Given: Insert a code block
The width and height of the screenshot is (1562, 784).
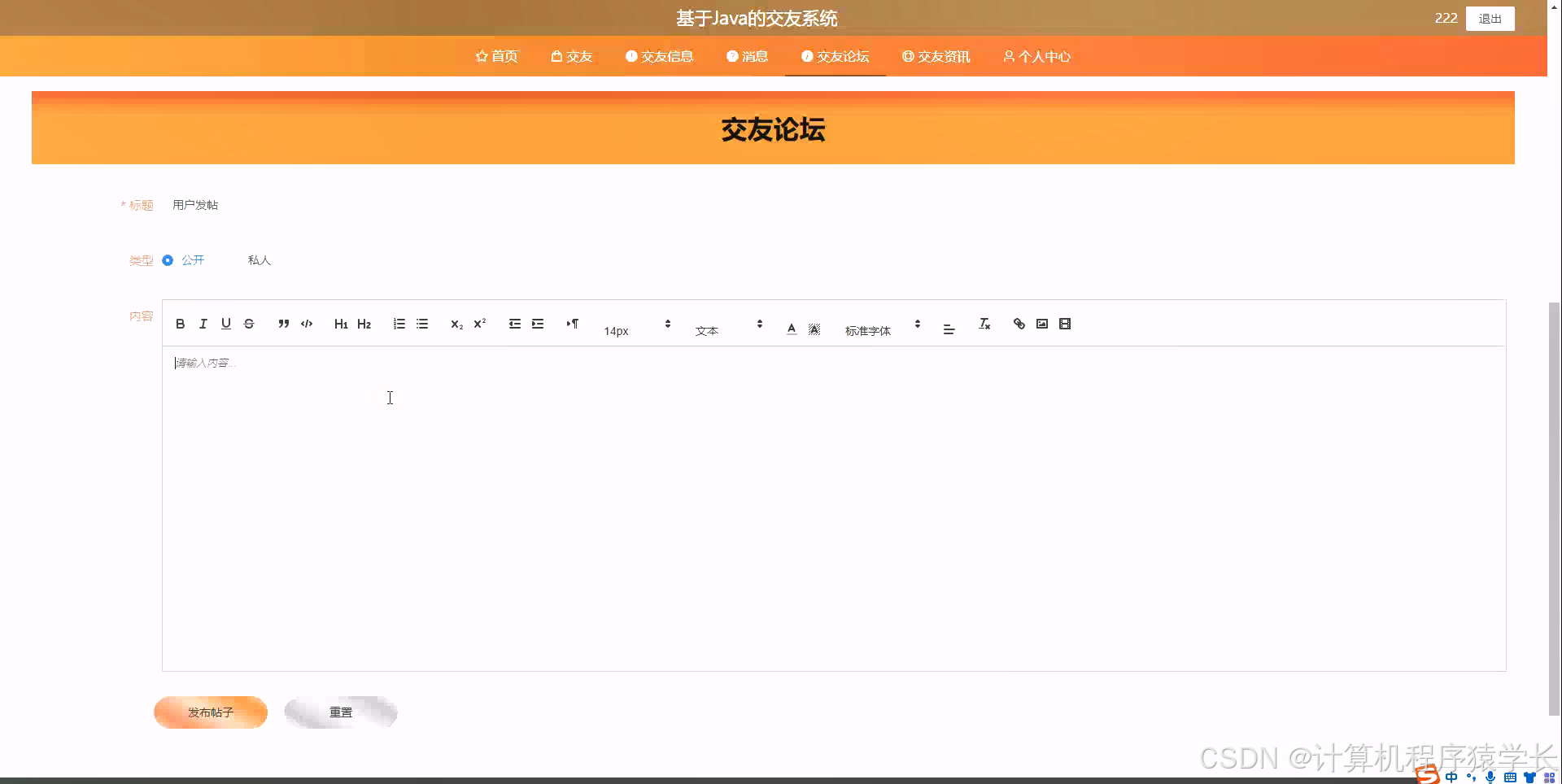Looking at the screenshot, I should 307,324.
